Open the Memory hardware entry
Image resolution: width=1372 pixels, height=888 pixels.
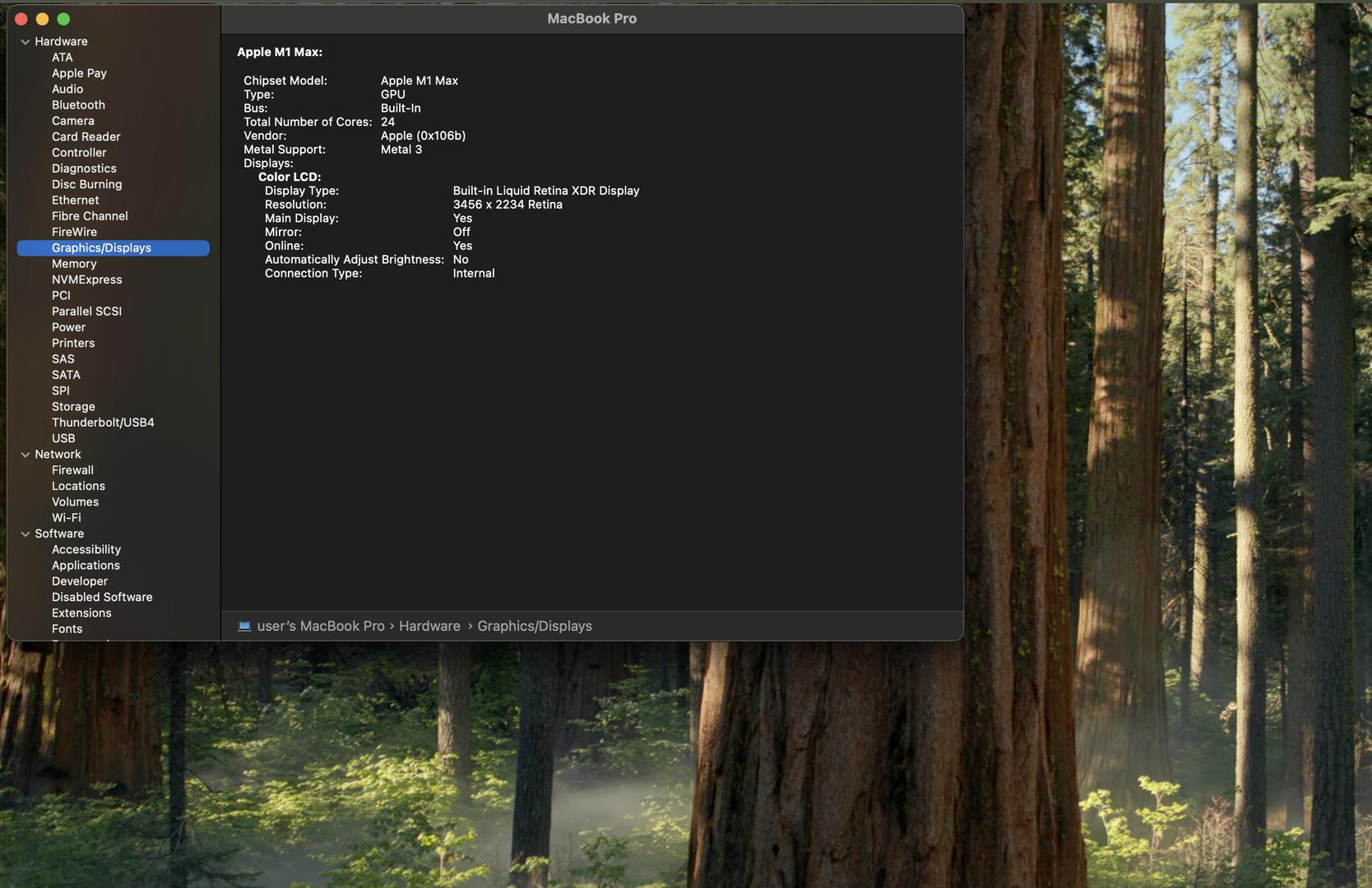74,264
